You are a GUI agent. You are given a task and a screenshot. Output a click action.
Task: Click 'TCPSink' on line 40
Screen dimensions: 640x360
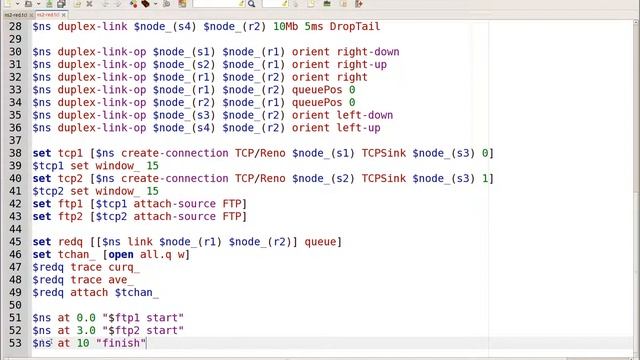click(x=384, y=178)
